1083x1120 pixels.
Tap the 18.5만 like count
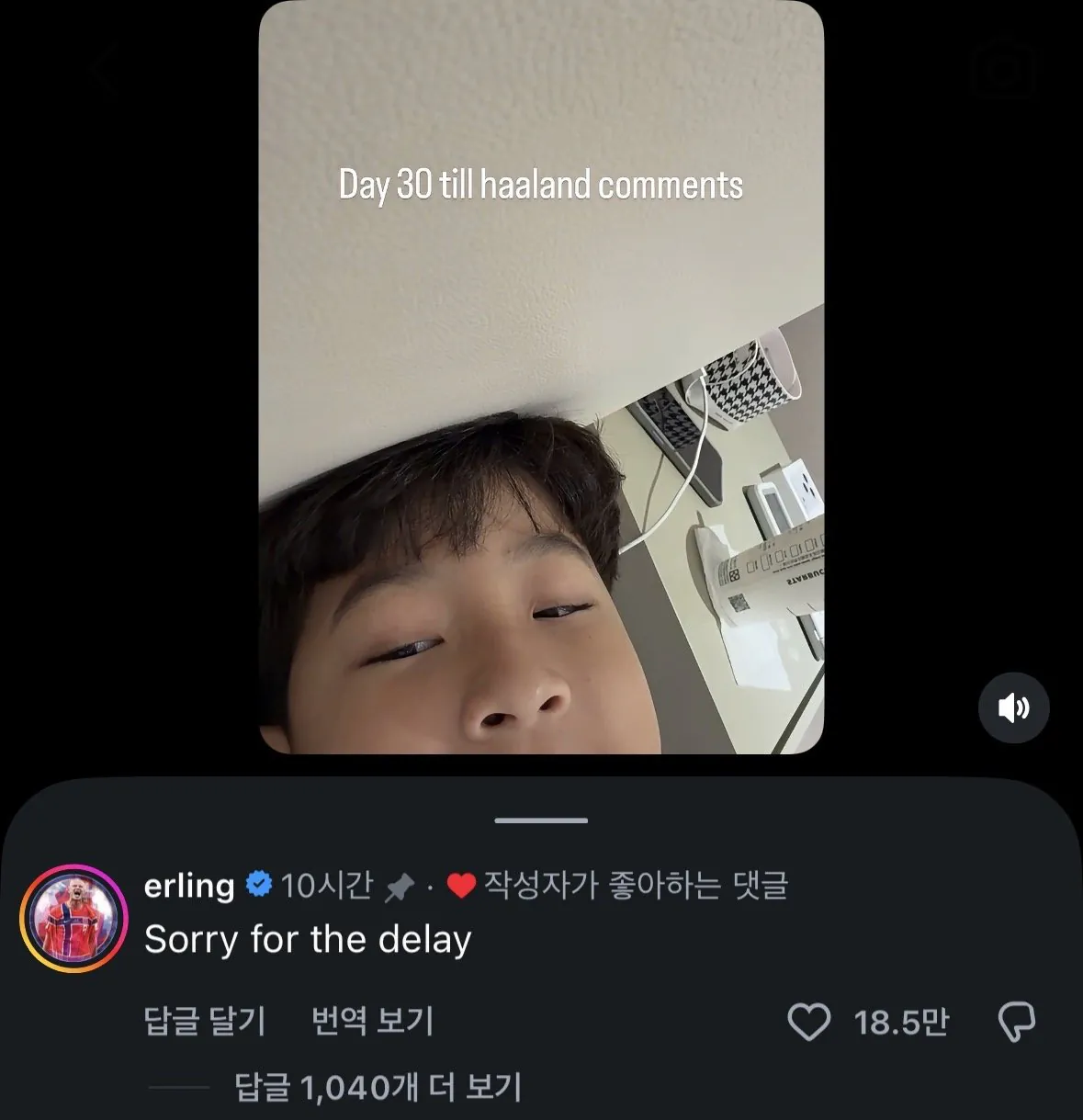[901, 1022]
